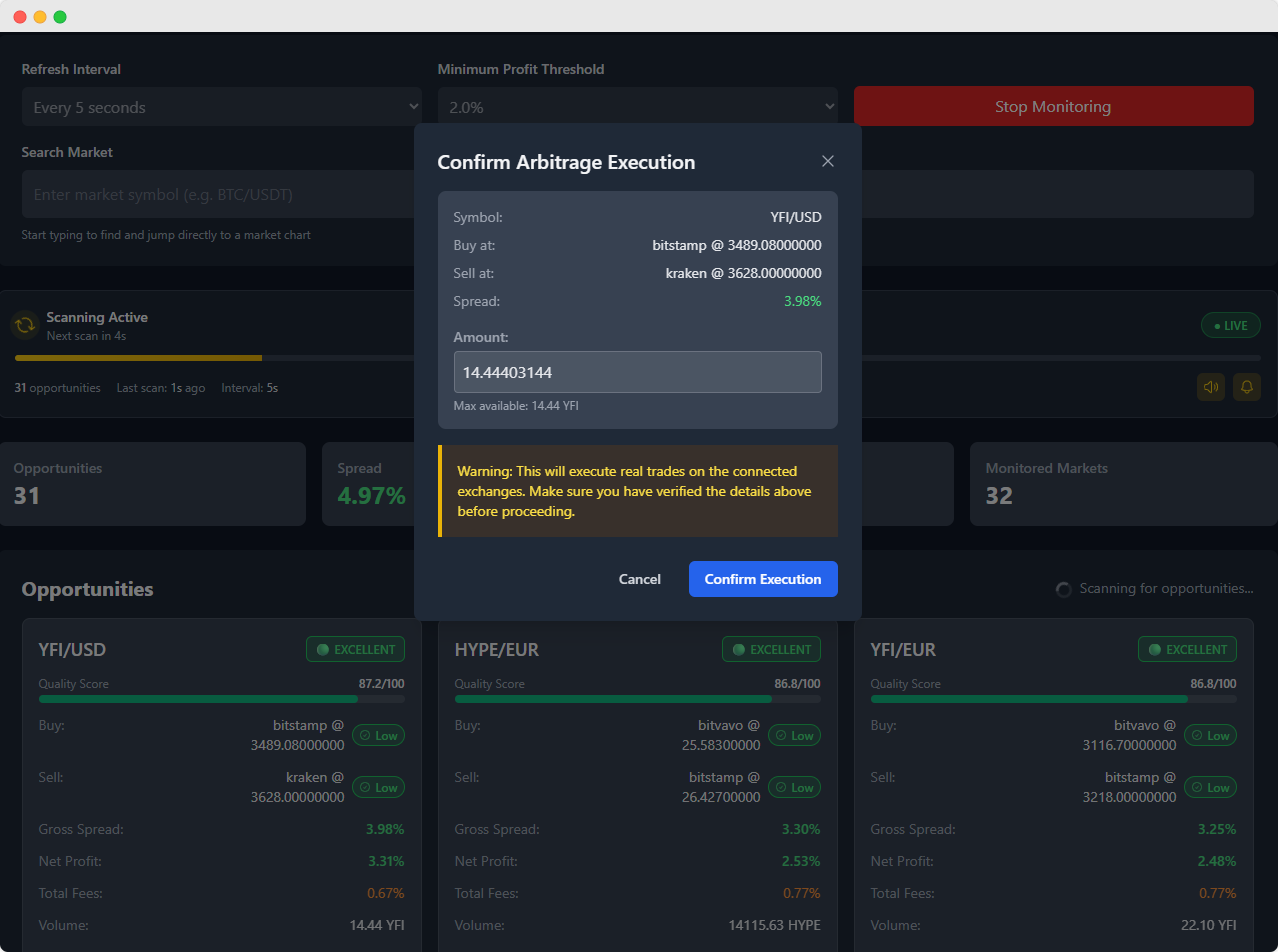
Task: Click the spinner beside Scanning for opportunities
Action: pos(1063,589)
